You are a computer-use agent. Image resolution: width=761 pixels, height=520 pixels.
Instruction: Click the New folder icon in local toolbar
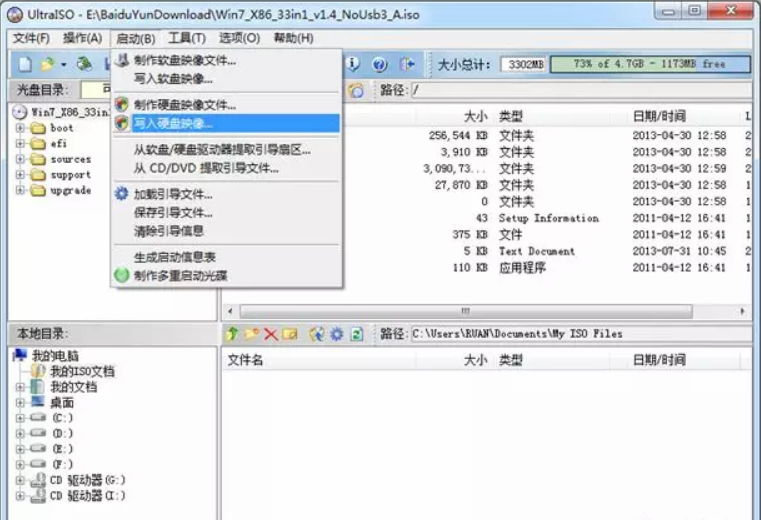(x=251, y=334)
